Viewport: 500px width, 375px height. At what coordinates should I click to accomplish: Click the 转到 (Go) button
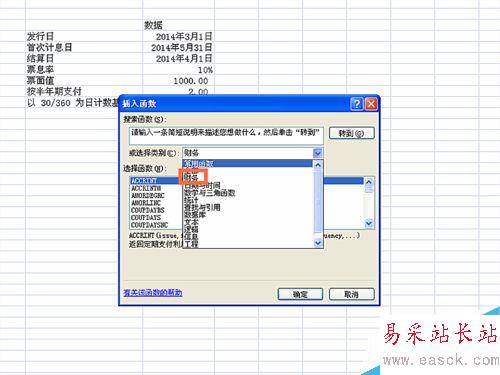pyautogui.click(x=352, y=133)
